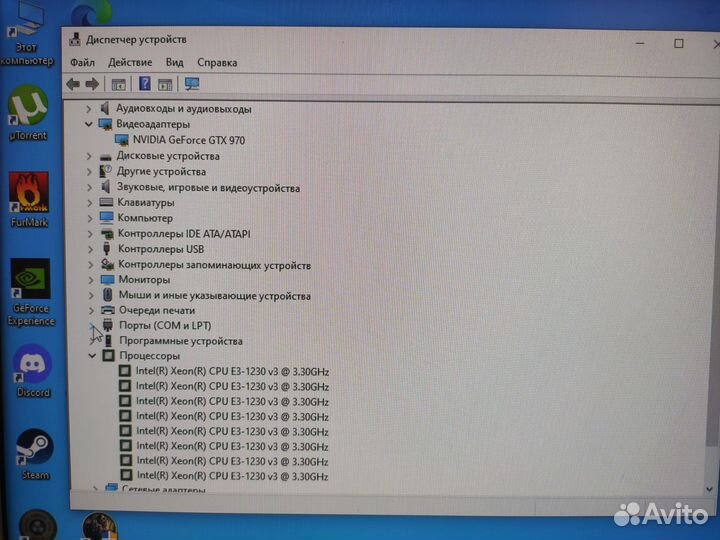
Task: Open FurMark desktop shortcut
Action: (x=29, y=200)
